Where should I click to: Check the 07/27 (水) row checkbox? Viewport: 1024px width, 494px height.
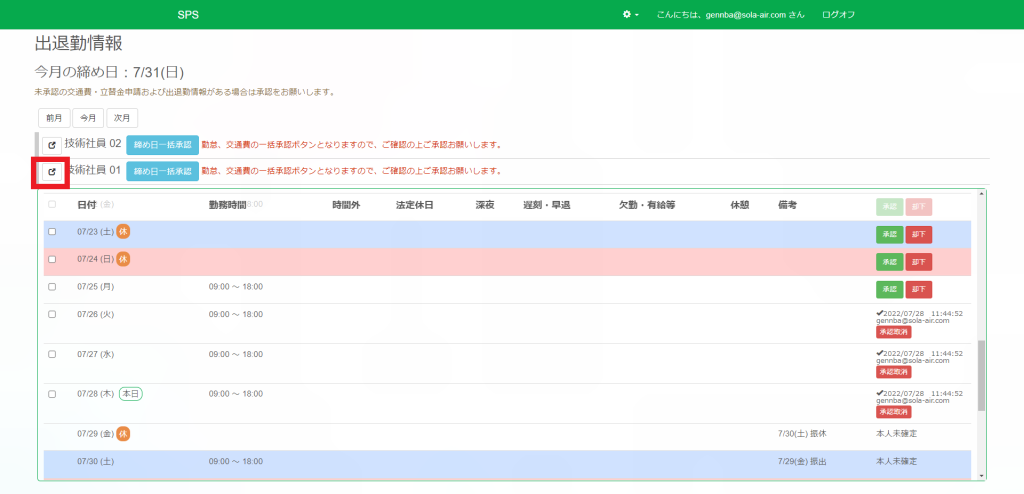(x=52, y=352)
